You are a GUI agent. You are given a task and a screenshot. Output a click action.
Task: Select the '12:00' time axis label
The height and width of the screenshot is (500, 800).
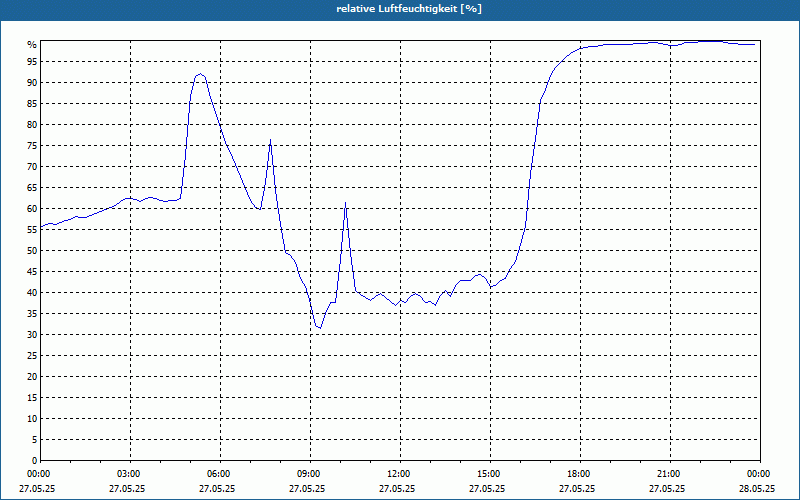point(400,474)
